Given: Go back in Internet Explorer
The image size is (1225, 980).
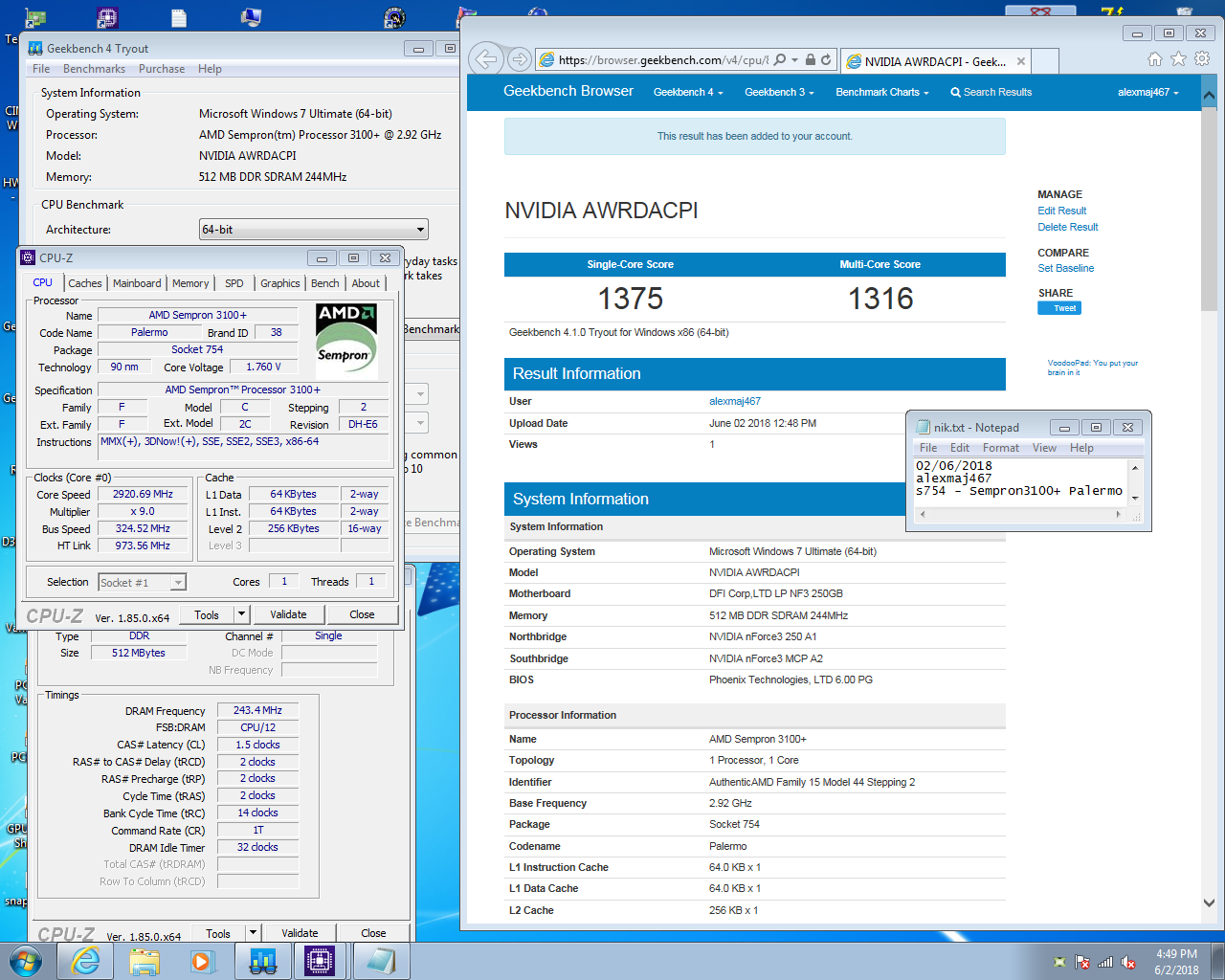Looking at the screenshot, I should pos(486,59).
